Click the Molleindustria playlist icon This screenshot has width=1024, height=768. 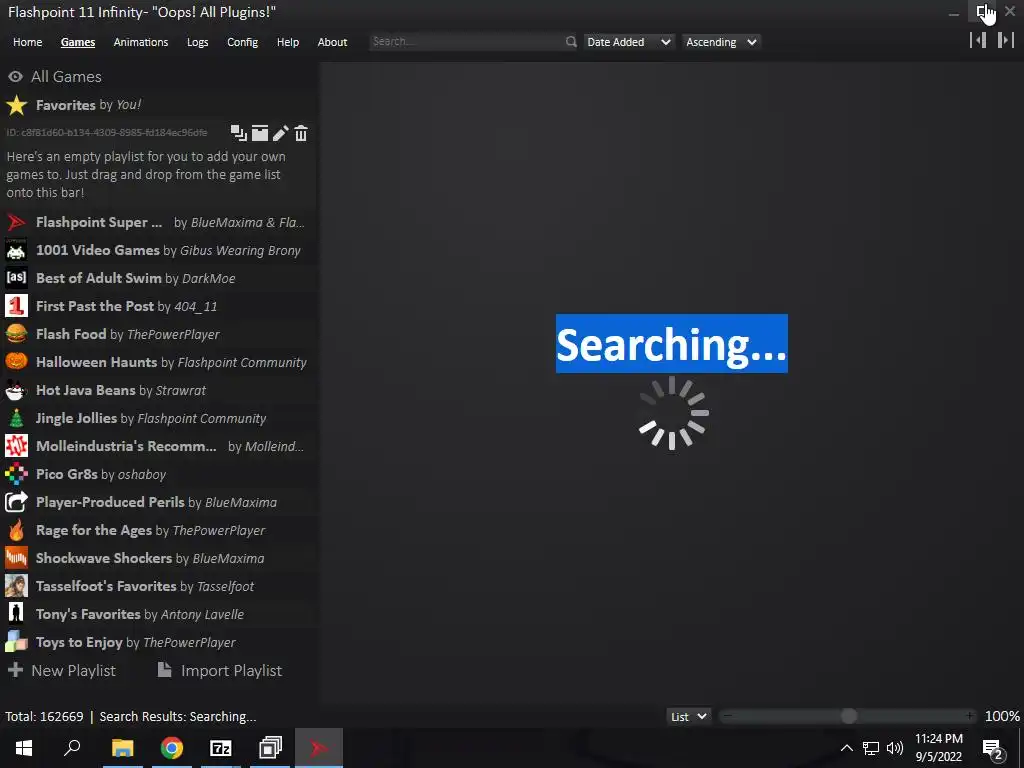click(x=16, y=446)
